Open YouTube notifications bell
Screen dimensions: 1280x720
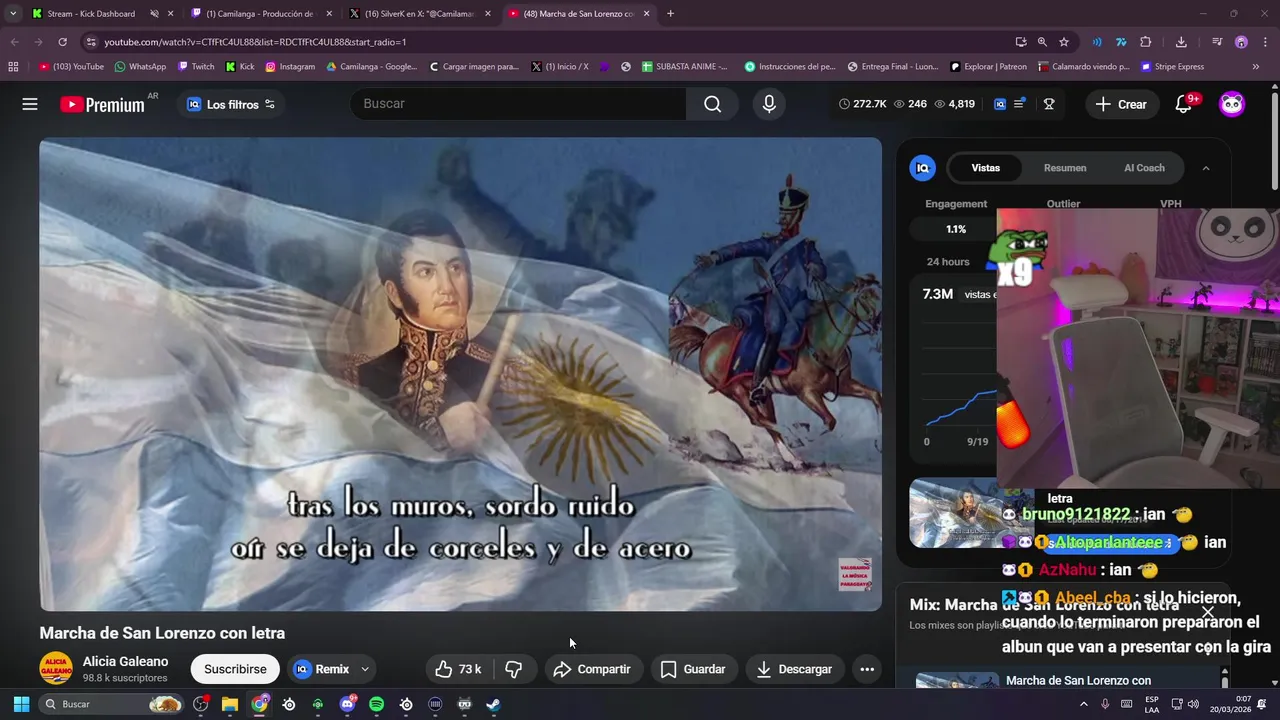[x=1183, y=104]
